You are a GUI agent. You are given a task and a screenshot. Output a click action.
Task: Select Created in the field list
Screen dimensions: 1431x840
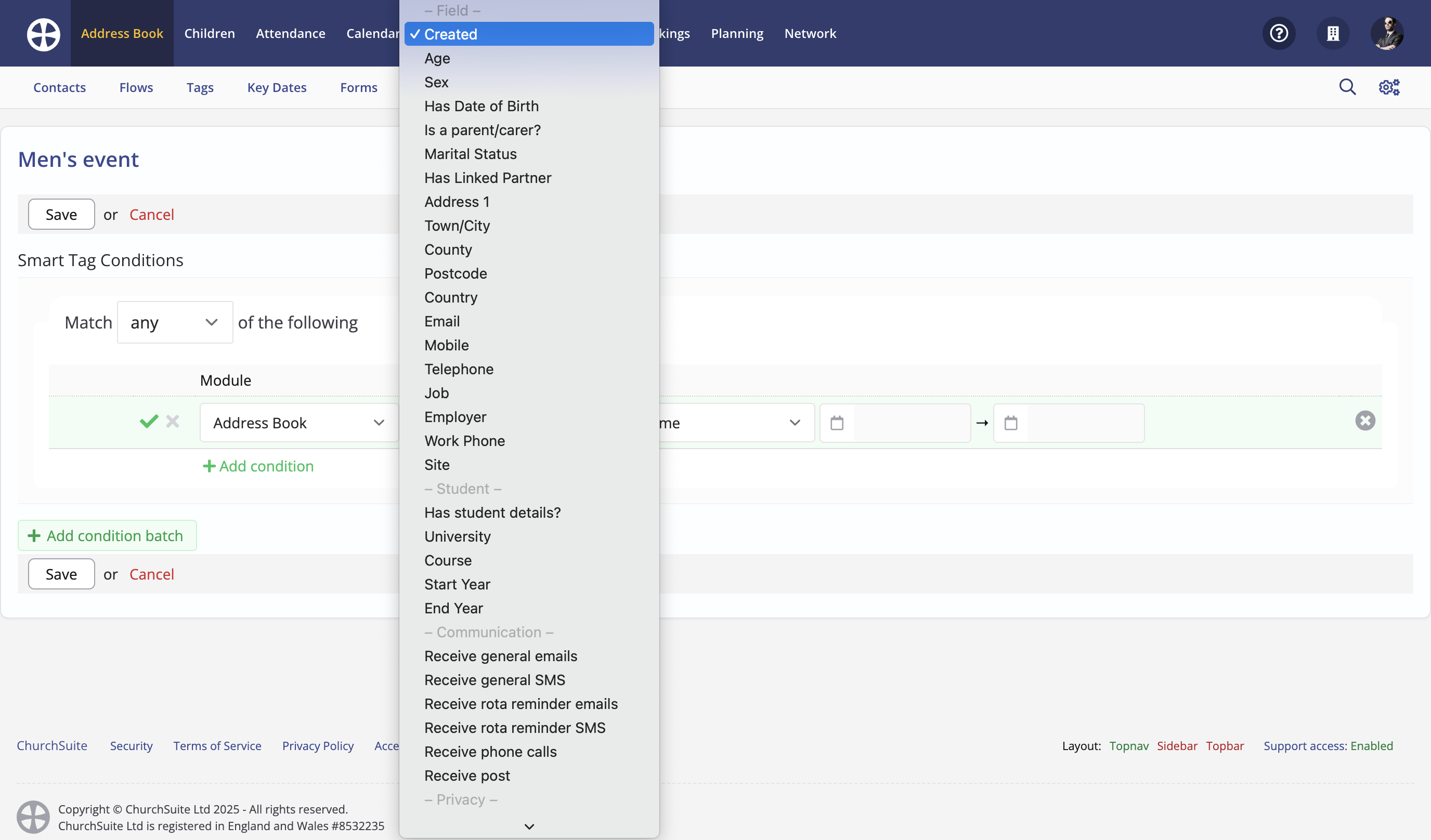[x=529, y=34]
